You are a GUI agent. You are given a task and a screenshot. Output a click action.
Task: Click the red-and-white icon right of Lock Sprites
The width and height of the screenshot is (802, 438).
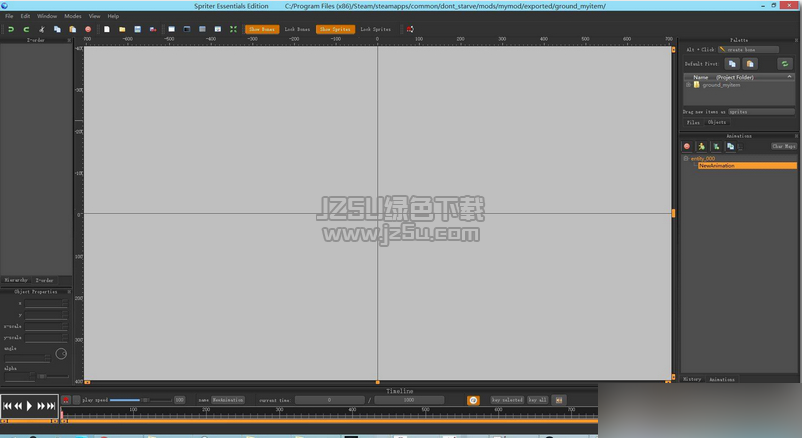point(410,29)
